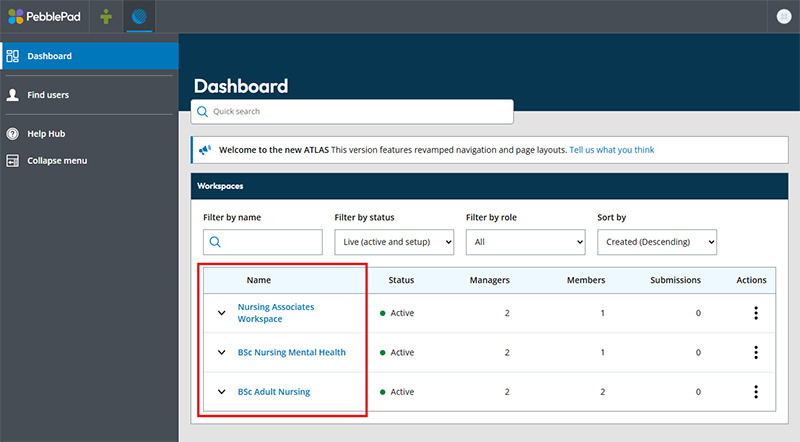Open actions menu for Nursing Associates Workspace
This screenshot has height=442, width=800.
click(756, 313)
